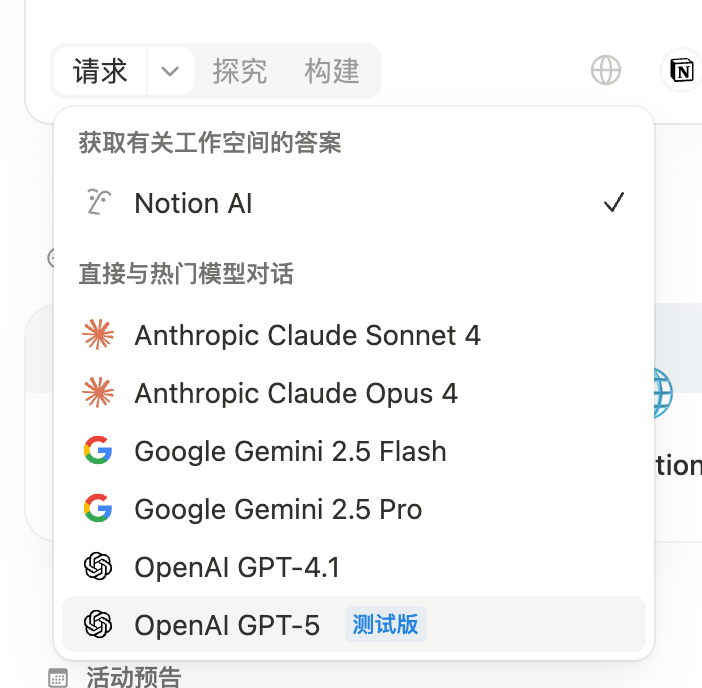Switch to the 构建 tab
Screen dimensions: 702x688
click(332, 71)
